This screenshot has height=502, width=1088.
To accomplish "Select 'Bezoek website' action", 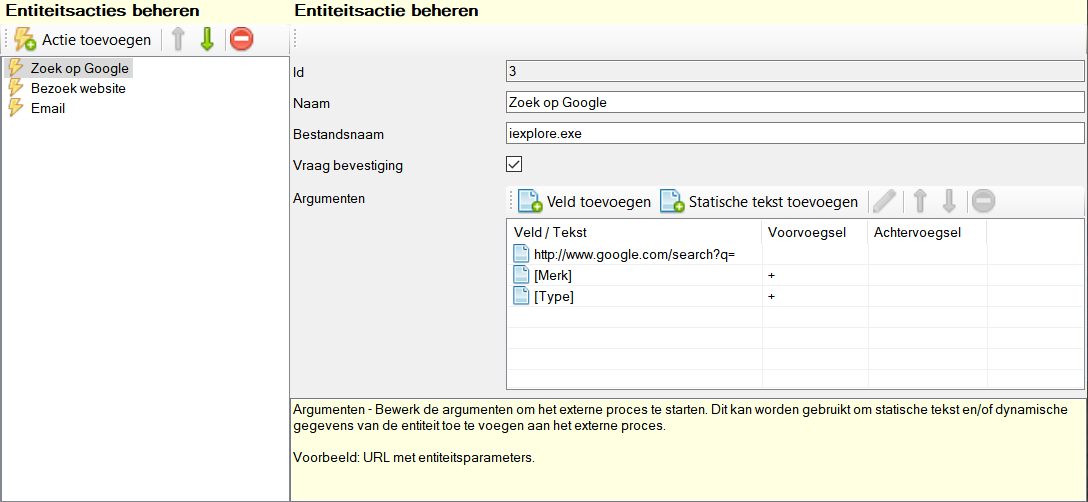I will pyautogui.click(x=78, y=88).
